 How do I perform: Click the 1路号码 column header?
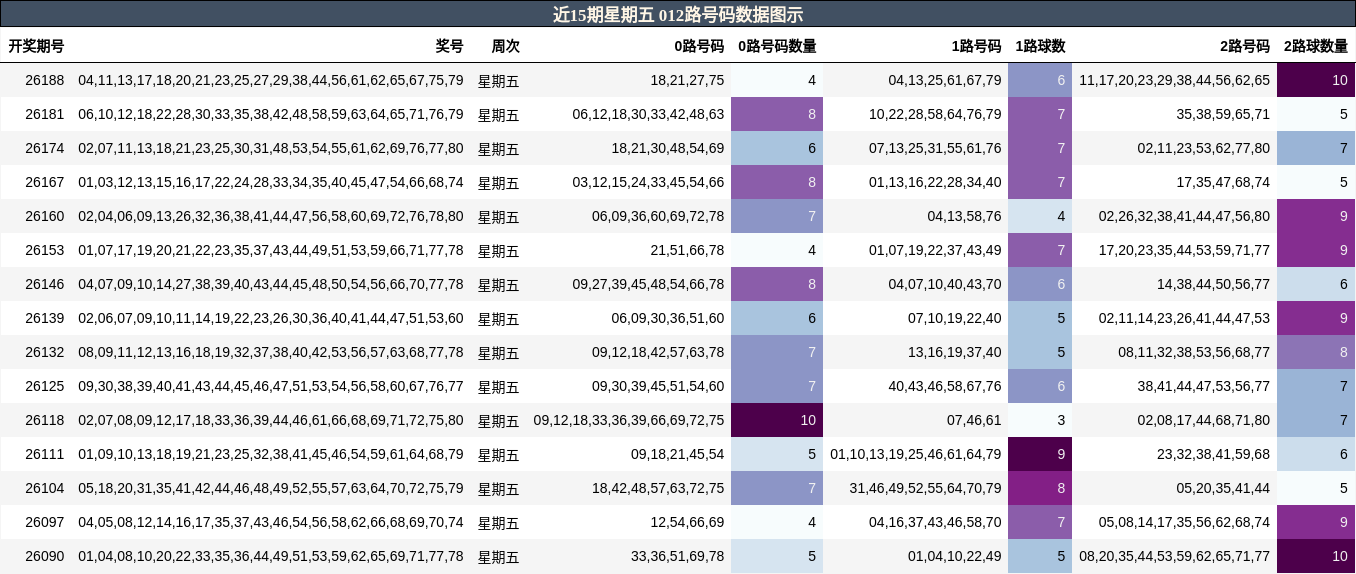[x=976, y=46]
